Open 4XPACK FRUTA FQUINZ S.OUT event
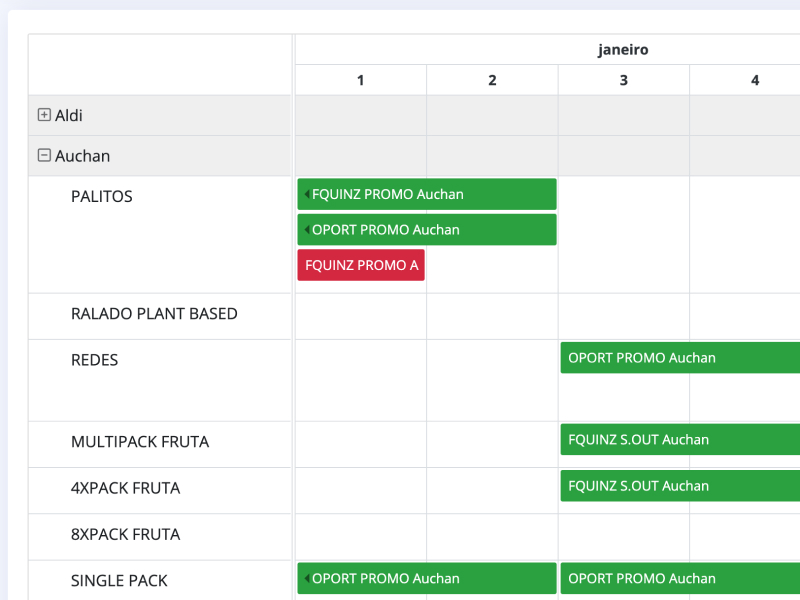 tap(680, 485)
